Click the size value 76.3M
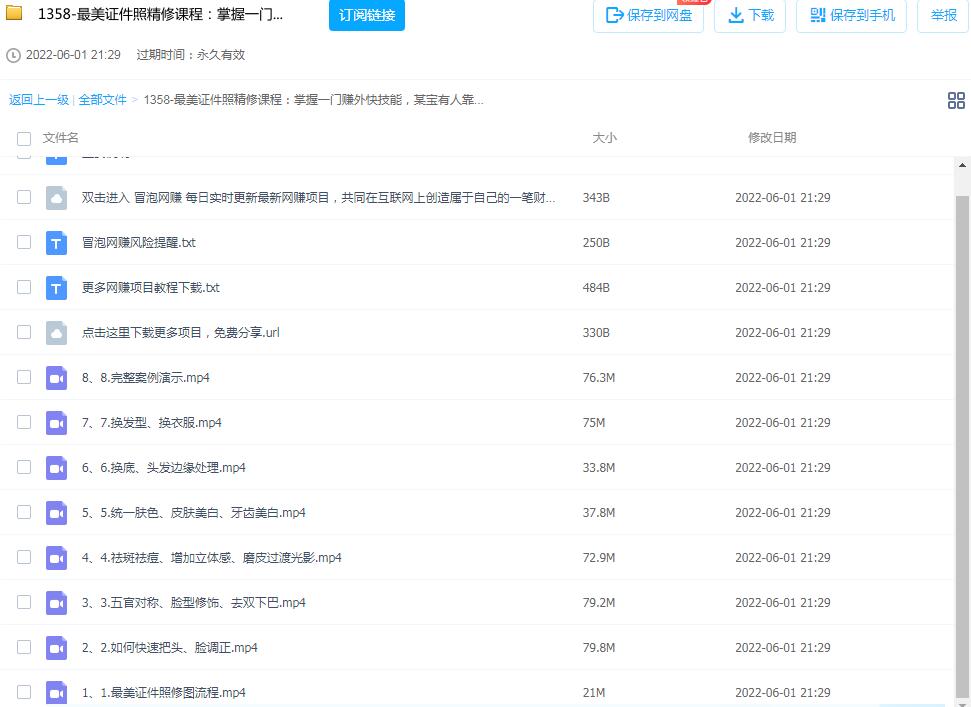The image size is (971, 707). [599, 378]
